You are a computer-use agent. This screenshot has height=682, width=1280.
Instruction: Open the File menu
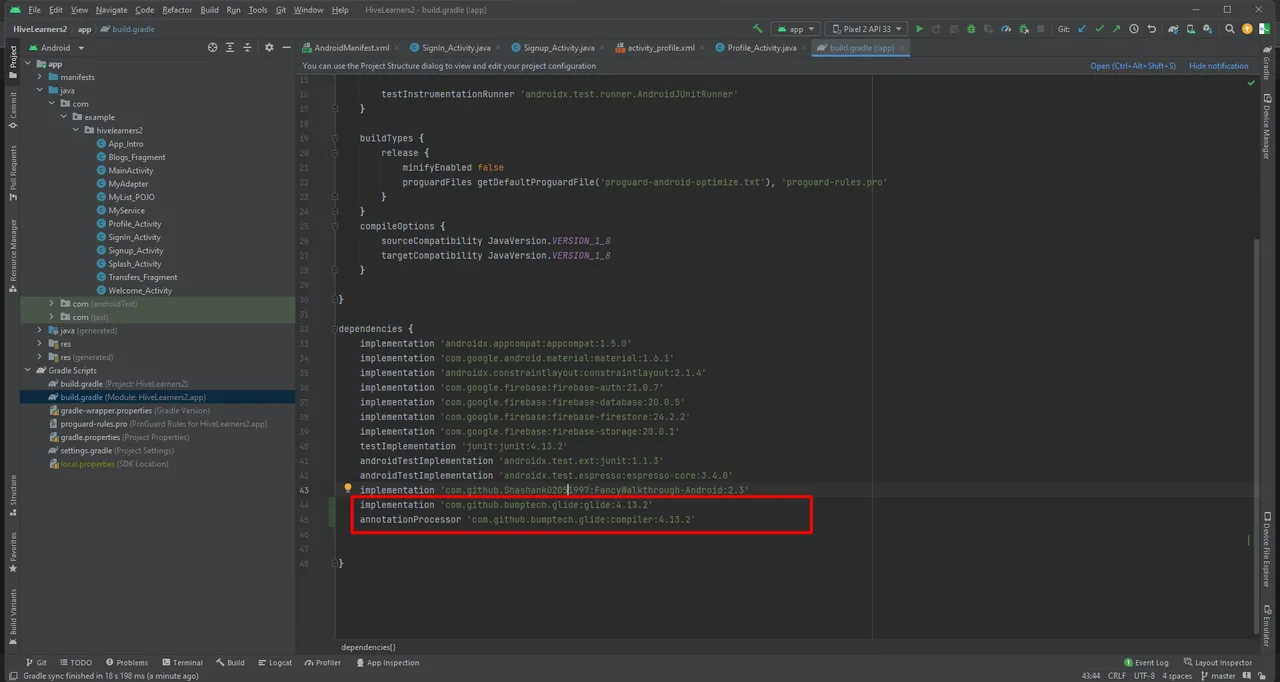(x=34, y=9)
